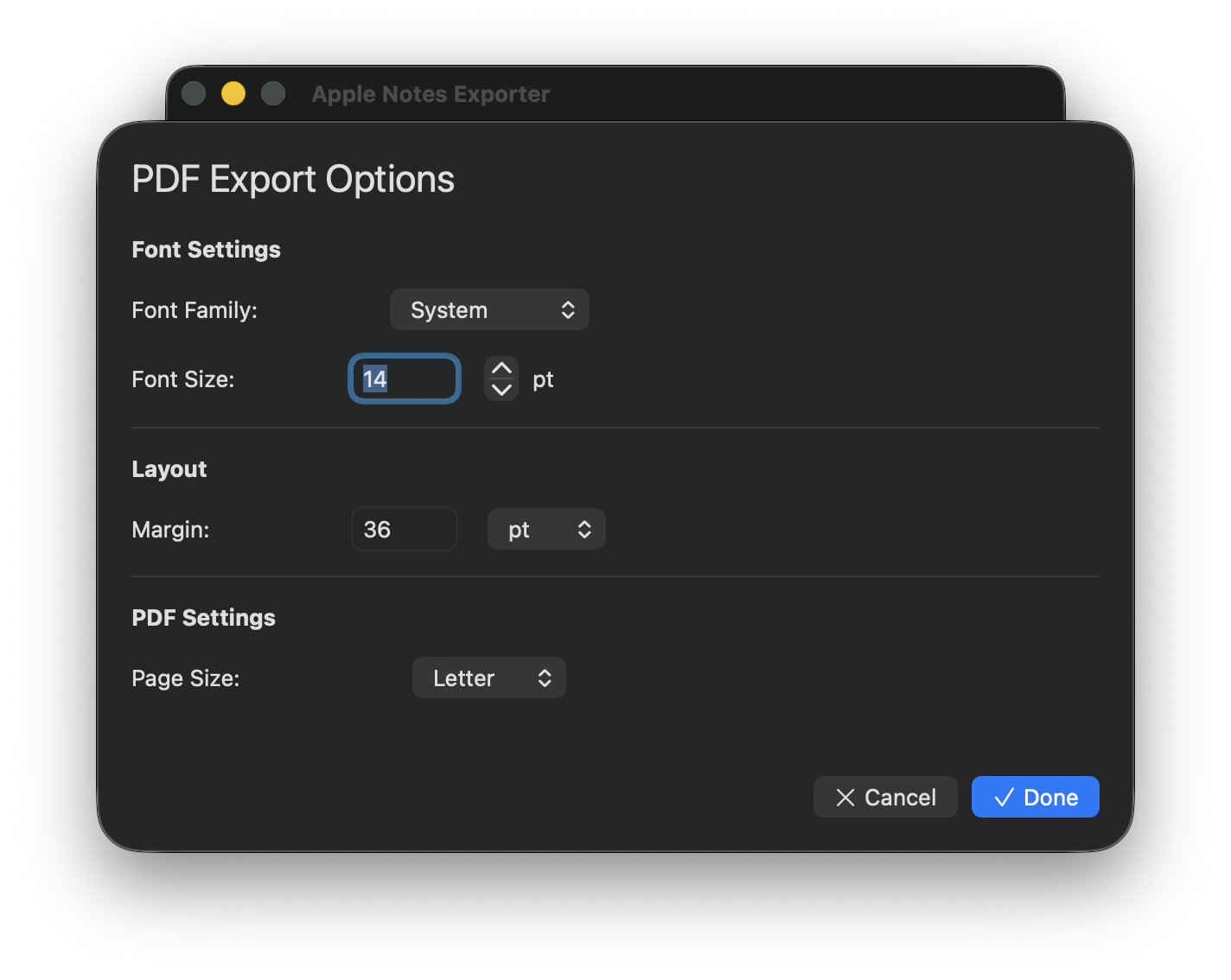
Task: Open the margin unit dropdown showing pt
Action: (546, 529)
